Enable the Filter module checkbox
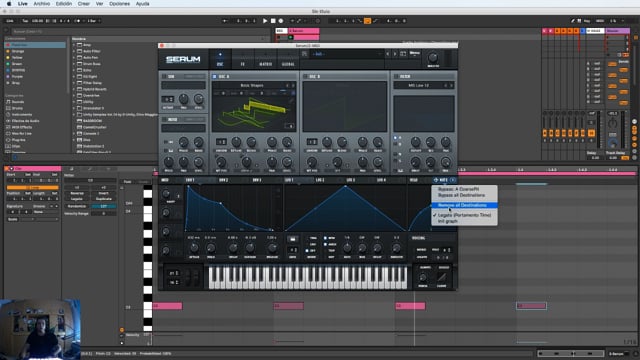This screenshot has width=640, height=360. [396, 76]
